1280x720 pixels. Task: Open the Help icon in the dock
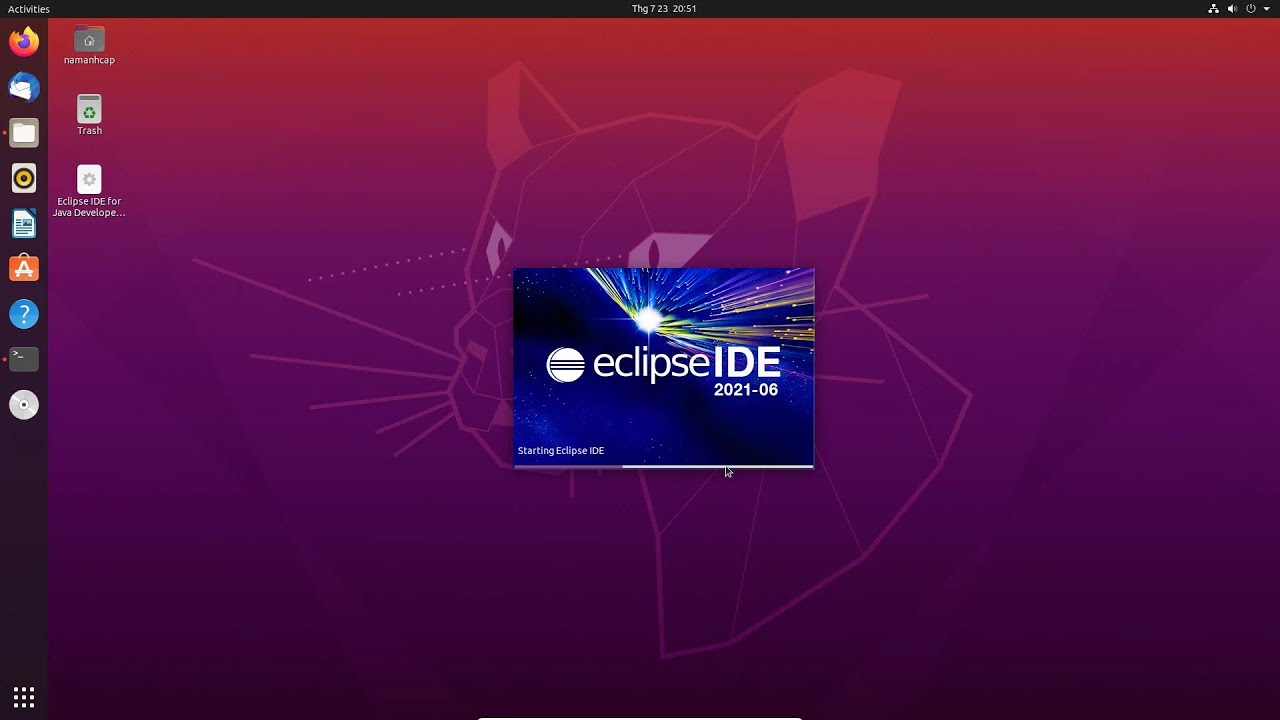24,314
